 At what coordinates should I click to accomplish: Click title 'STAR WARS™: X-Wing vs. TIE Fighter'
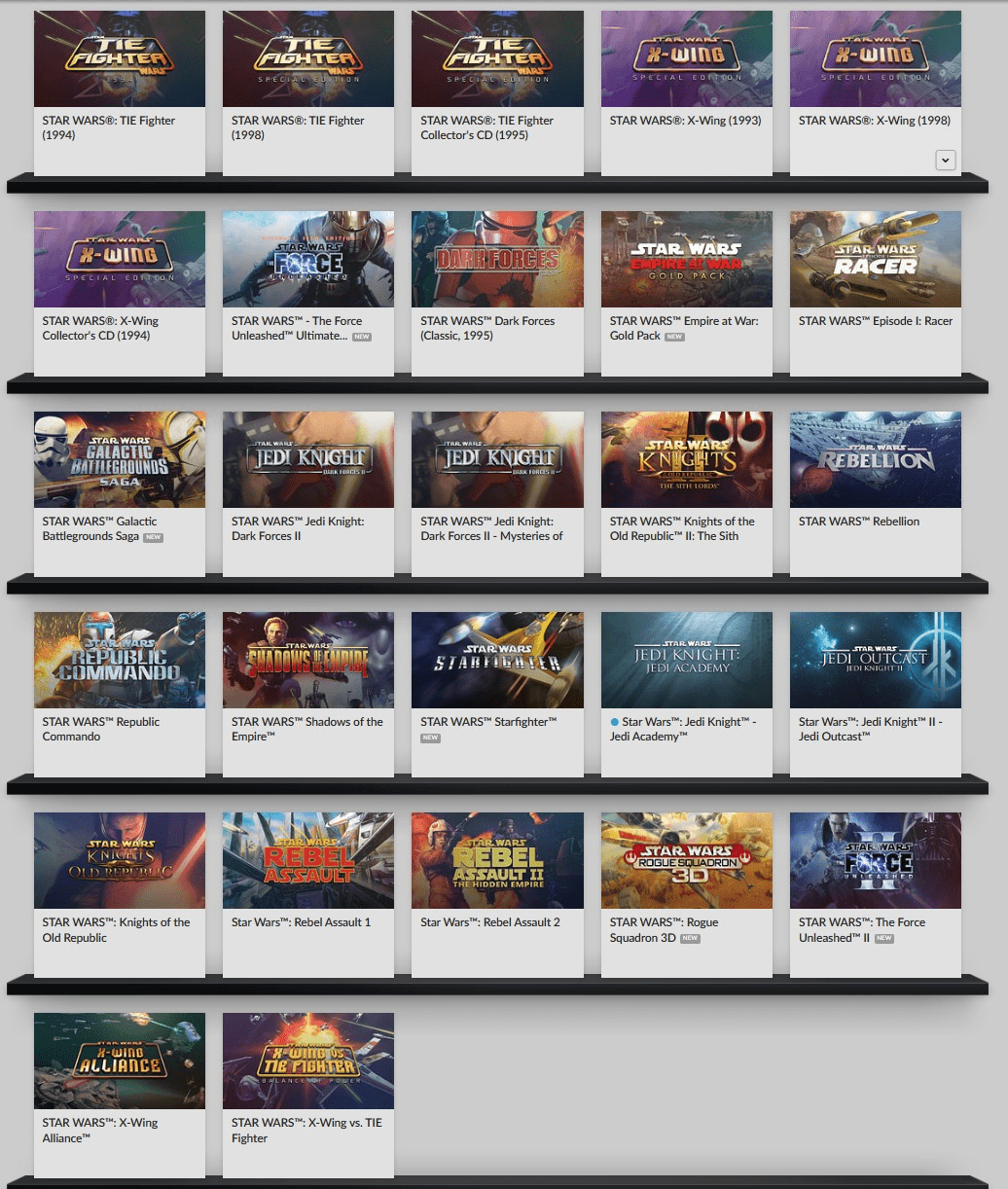306,1130
